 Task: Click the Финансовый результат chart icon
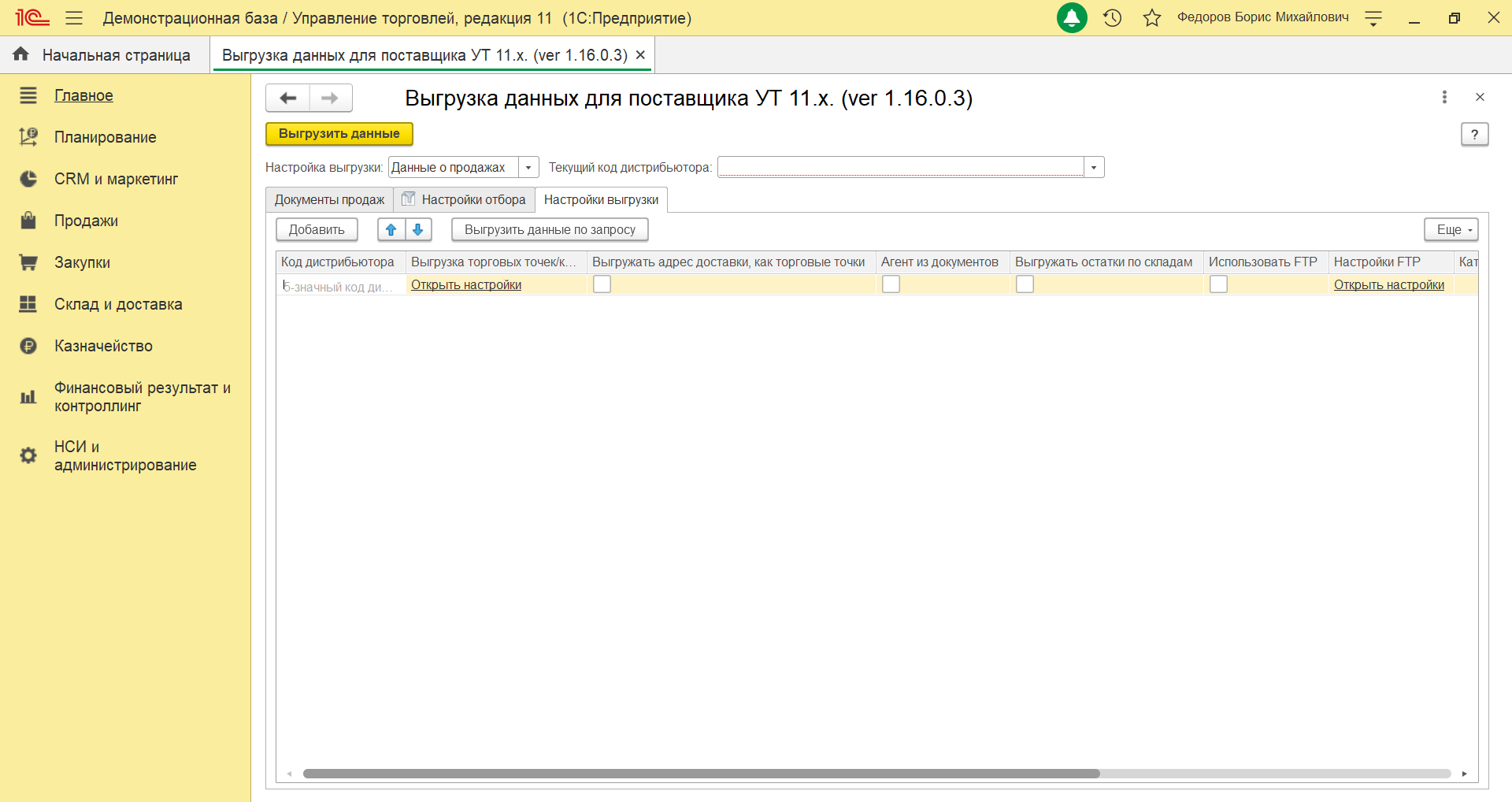click(x=28, y=397)
